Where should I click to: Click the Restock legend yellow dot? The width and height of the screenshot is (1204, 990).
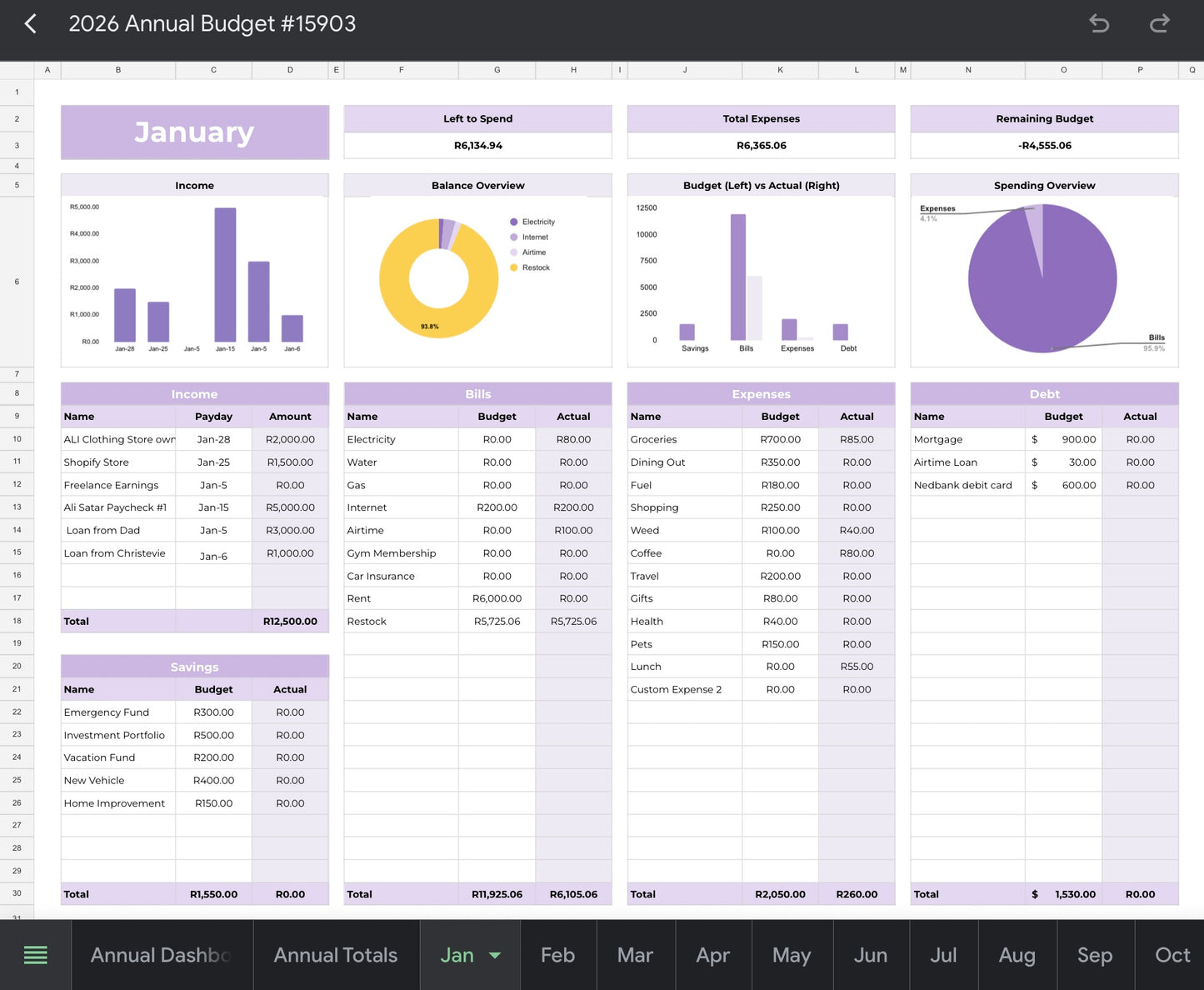tap(514, 267)
